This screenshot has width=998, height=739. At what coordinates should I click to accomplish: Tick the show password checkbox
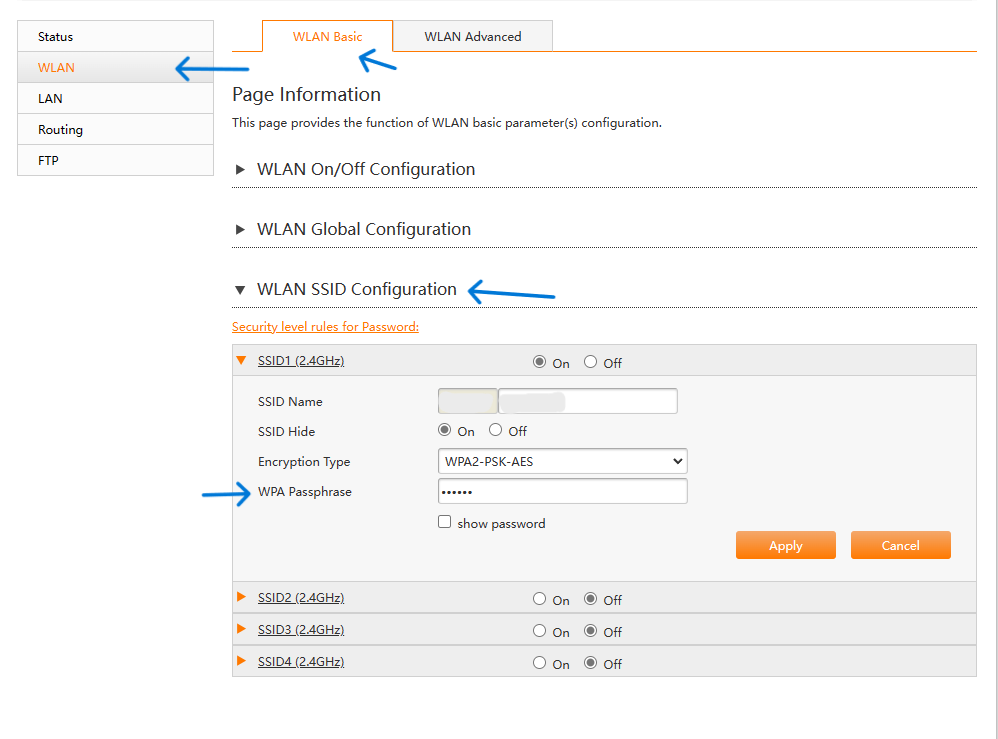click(445, 522)
